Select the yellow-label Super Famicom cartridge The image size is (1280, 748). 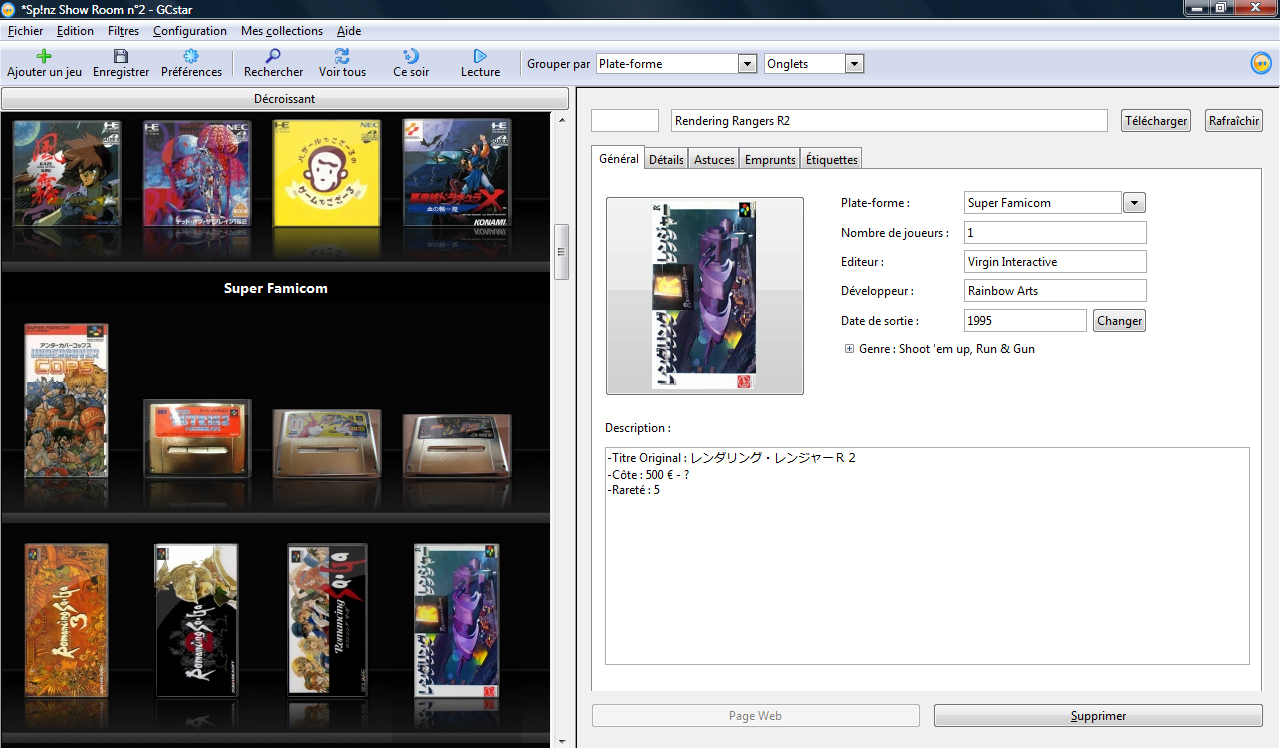[327, 443]
